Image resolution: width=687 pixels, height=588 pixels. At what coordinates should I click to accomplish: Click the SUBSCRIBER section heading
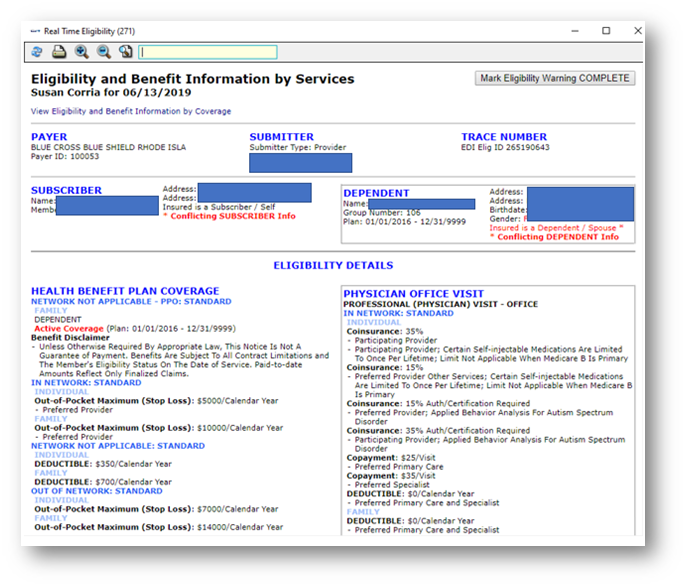(x=66, y=190)
